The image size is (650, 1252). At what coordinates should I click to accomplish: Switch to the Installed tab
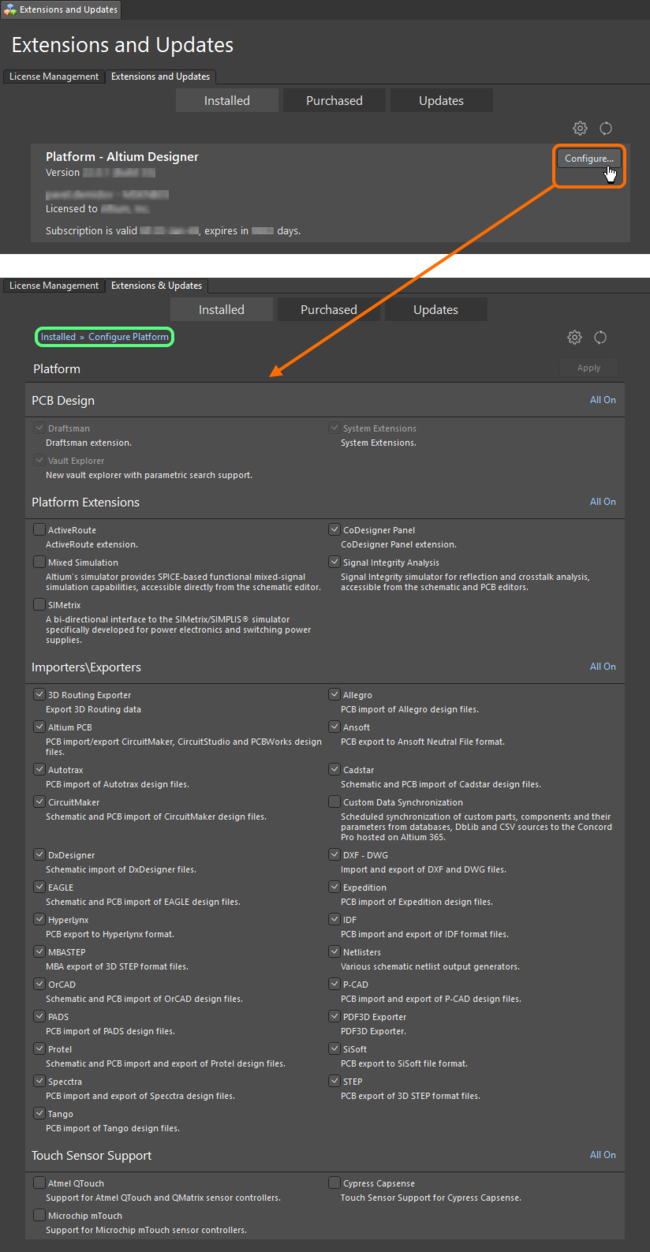pos(227,100)
